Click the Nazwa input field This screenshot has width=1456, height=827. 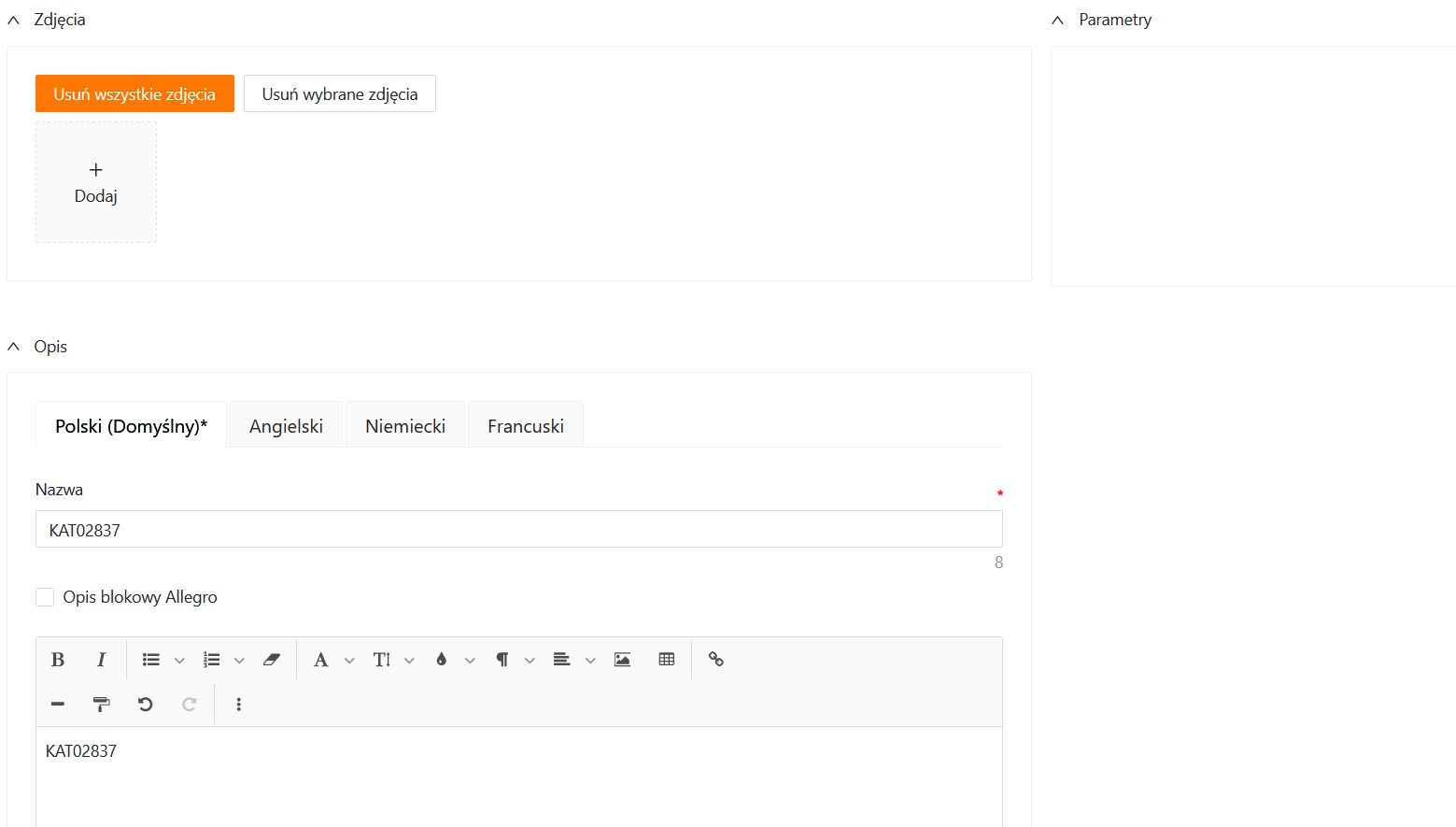pyautogui.click(x=518, y=530)
